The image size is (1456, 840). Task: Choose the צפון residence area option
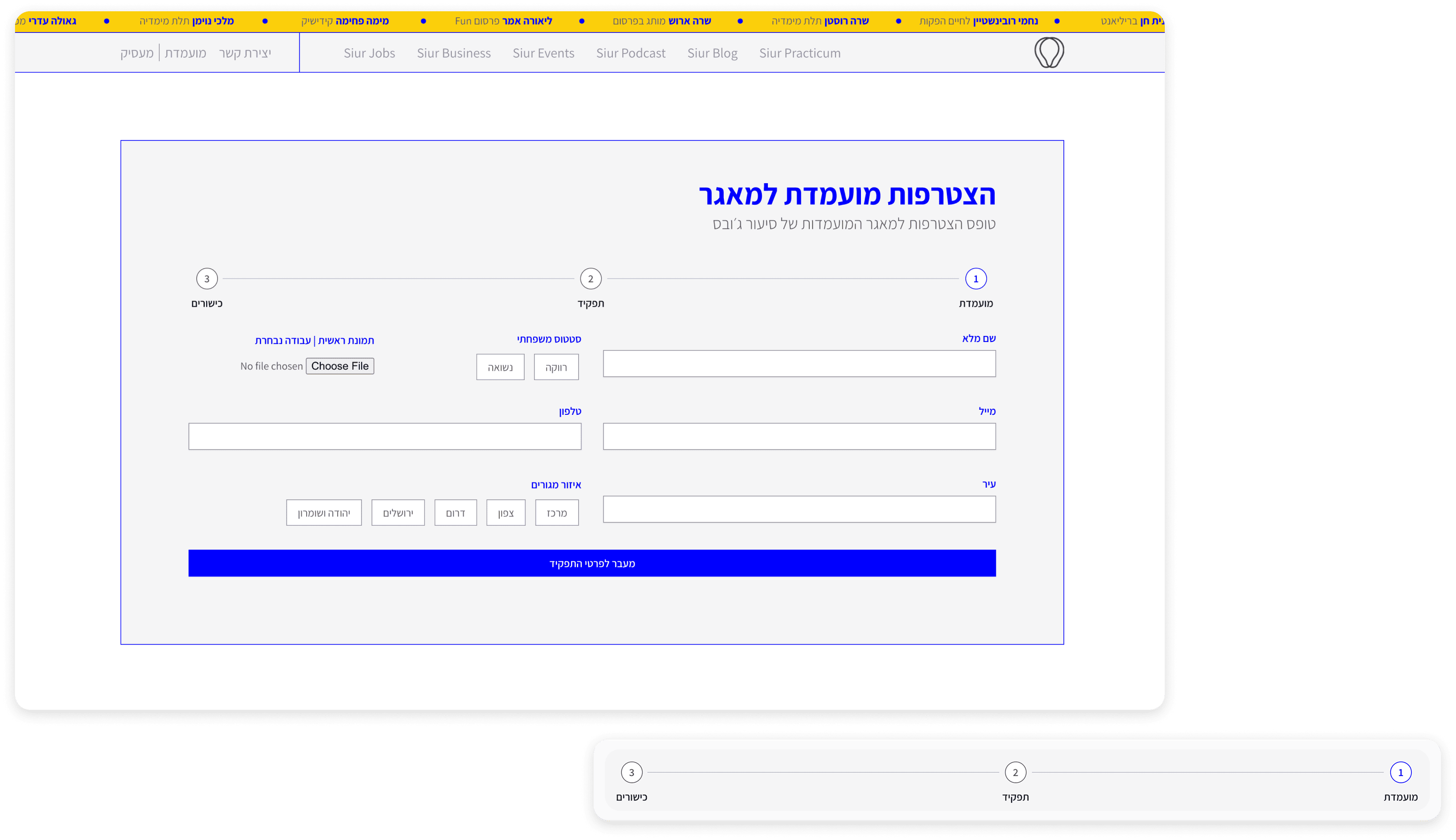(x=506, y=513)
